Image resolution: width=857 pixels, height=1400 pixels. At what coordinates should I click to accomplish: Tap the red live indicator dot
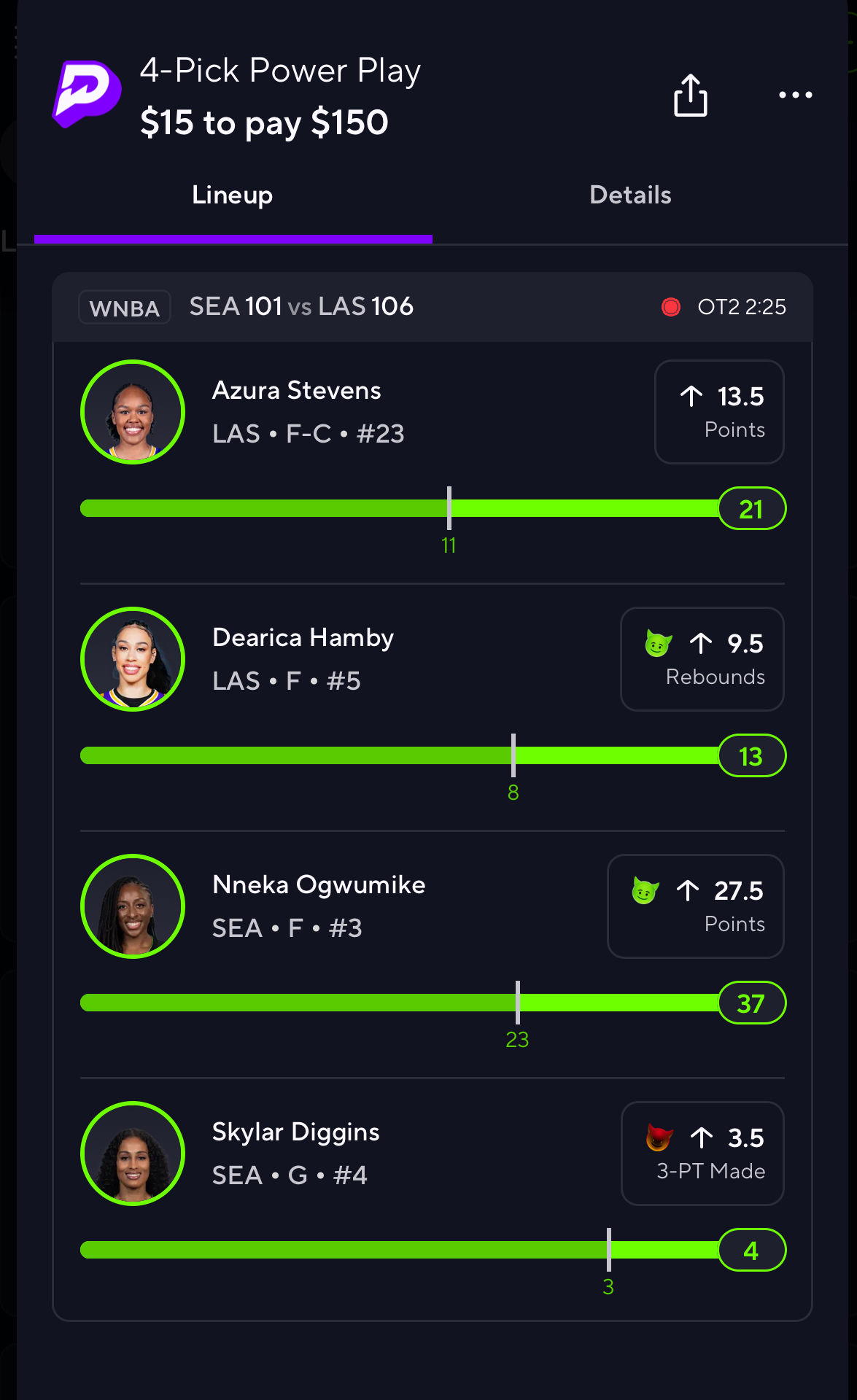(670, 307)
